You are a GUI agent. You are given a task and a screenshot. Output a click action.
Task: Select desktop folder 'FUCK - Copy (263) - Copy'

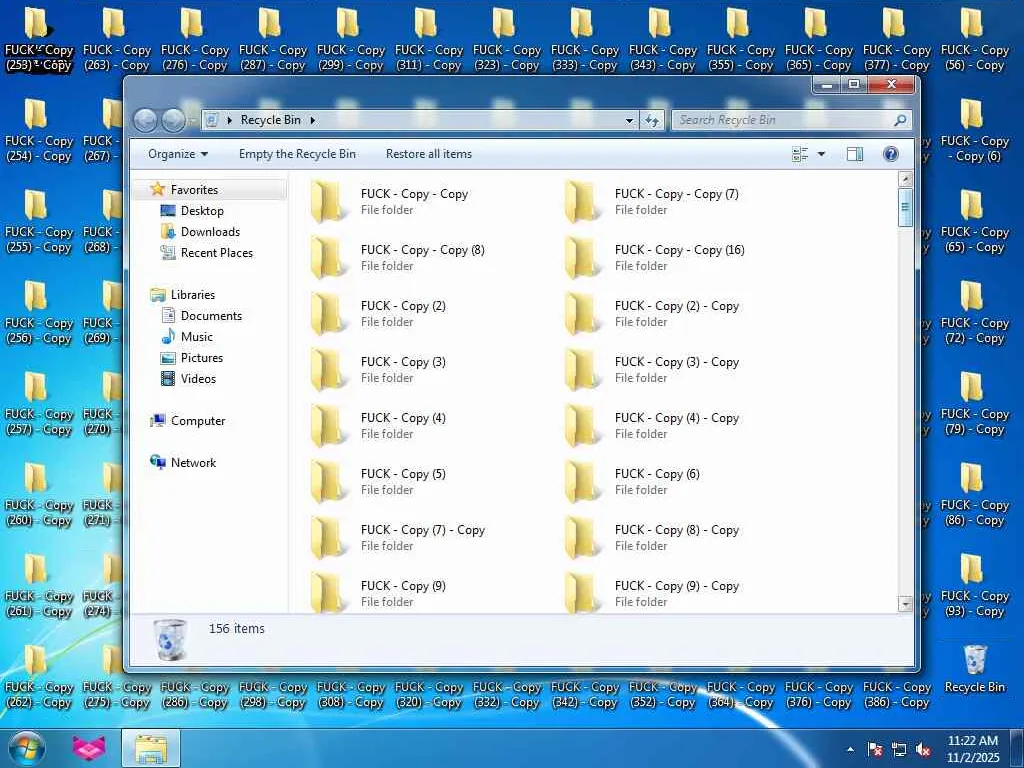pos(117,39)
